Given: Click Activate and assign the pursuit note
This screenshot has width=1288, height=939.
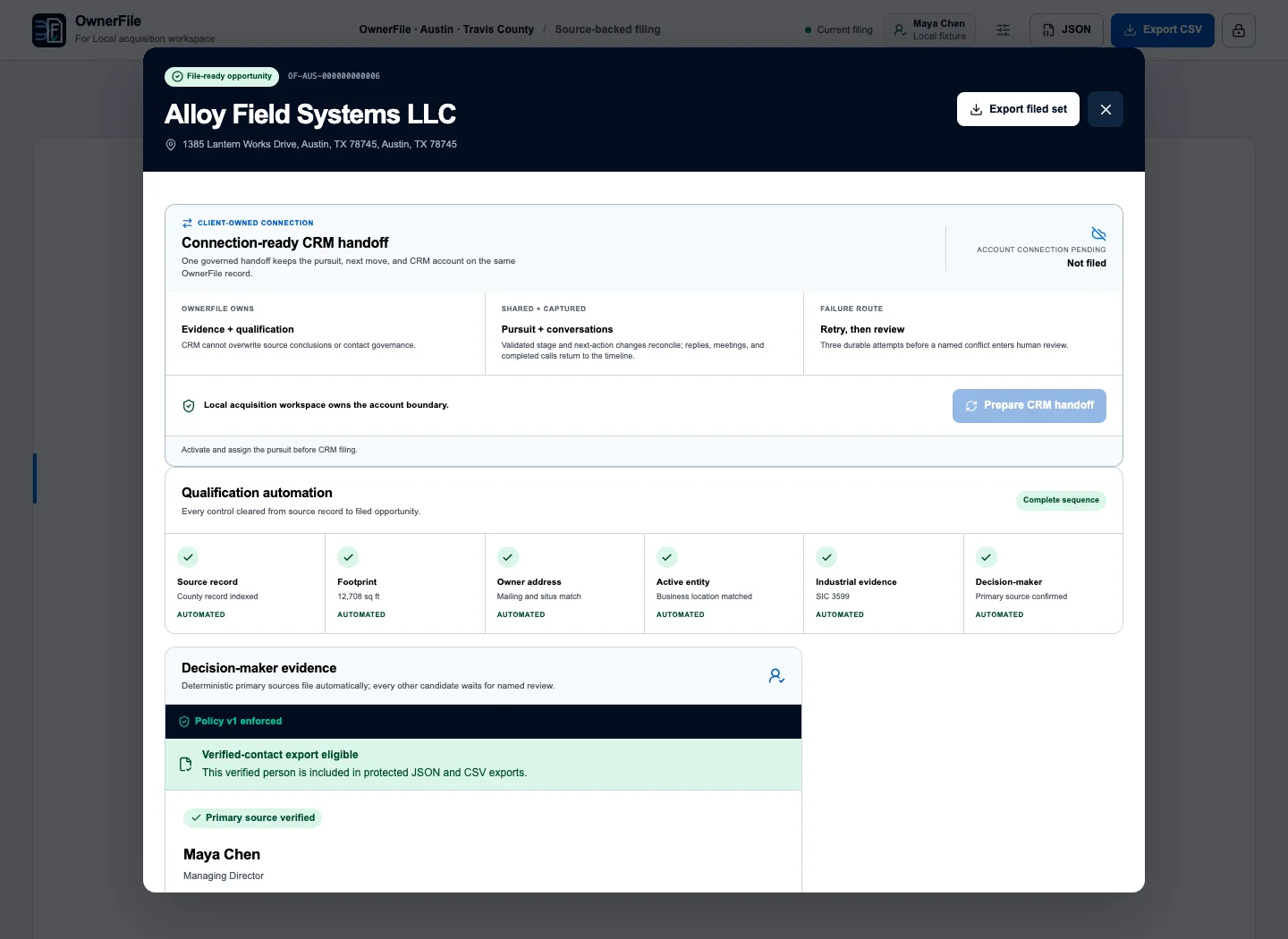Looking at the screenshot, I should [269, 450].
